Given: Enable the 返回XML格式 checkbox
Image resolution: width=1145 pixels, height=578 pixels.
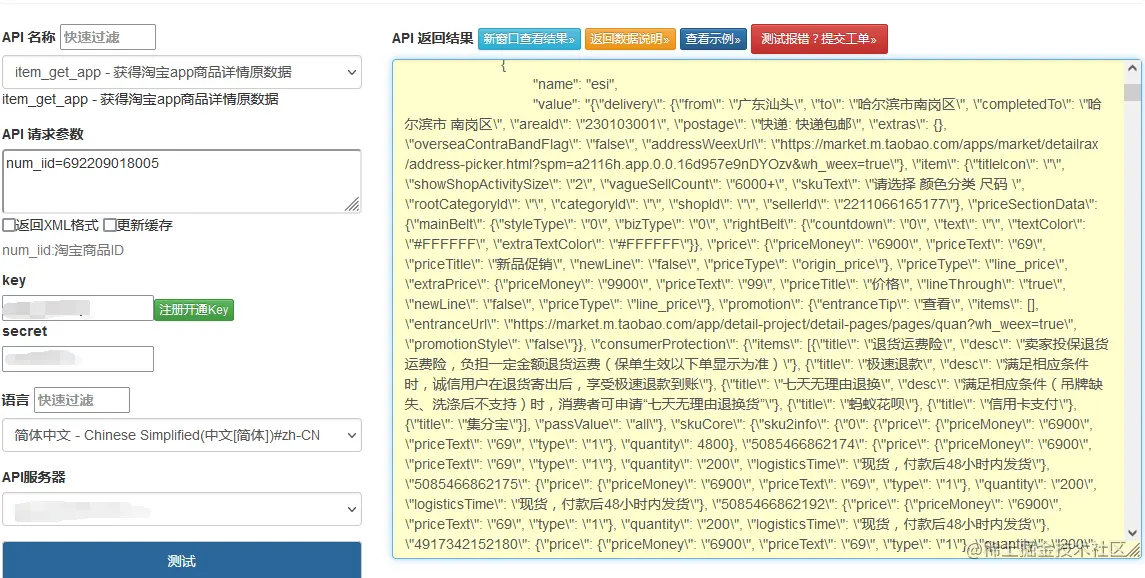Looking at the screenshot, I should pyautogui.click(x=9, y=225).
